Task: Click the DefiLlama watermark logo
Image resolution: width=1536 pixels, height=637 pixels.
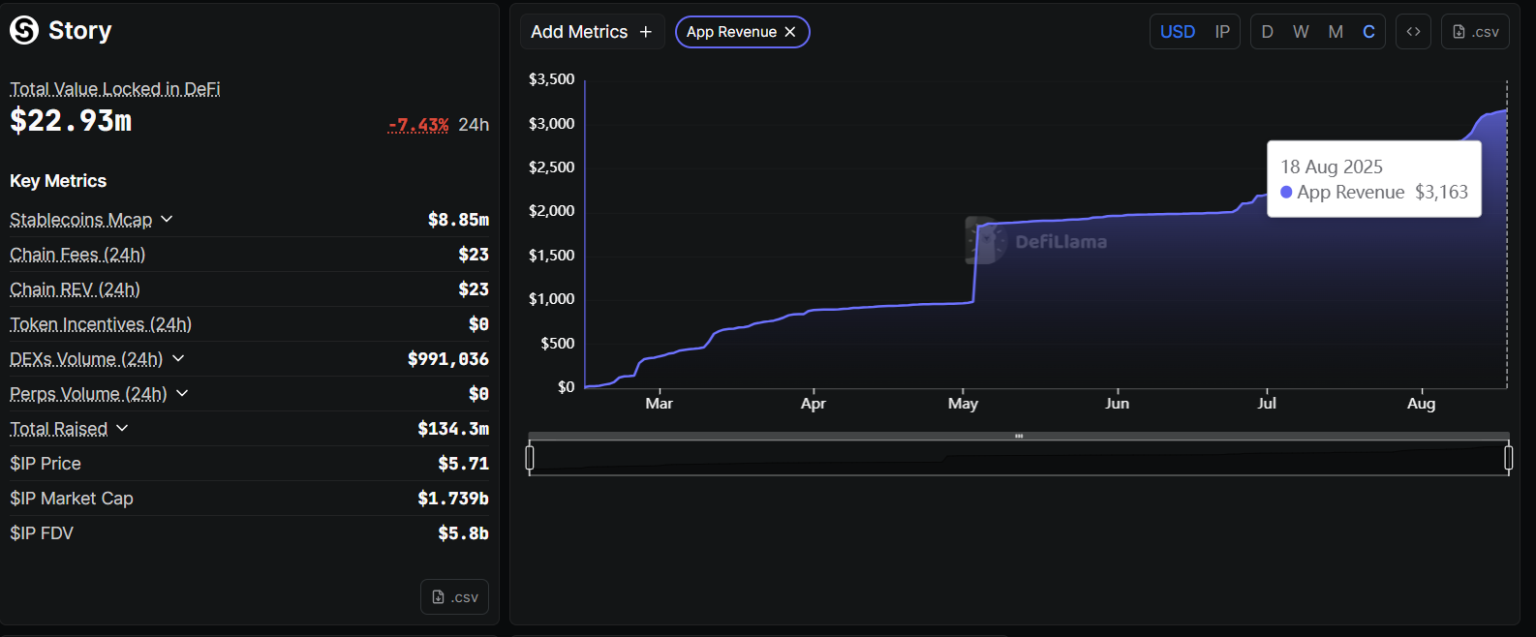Action: click(1036, 241)
